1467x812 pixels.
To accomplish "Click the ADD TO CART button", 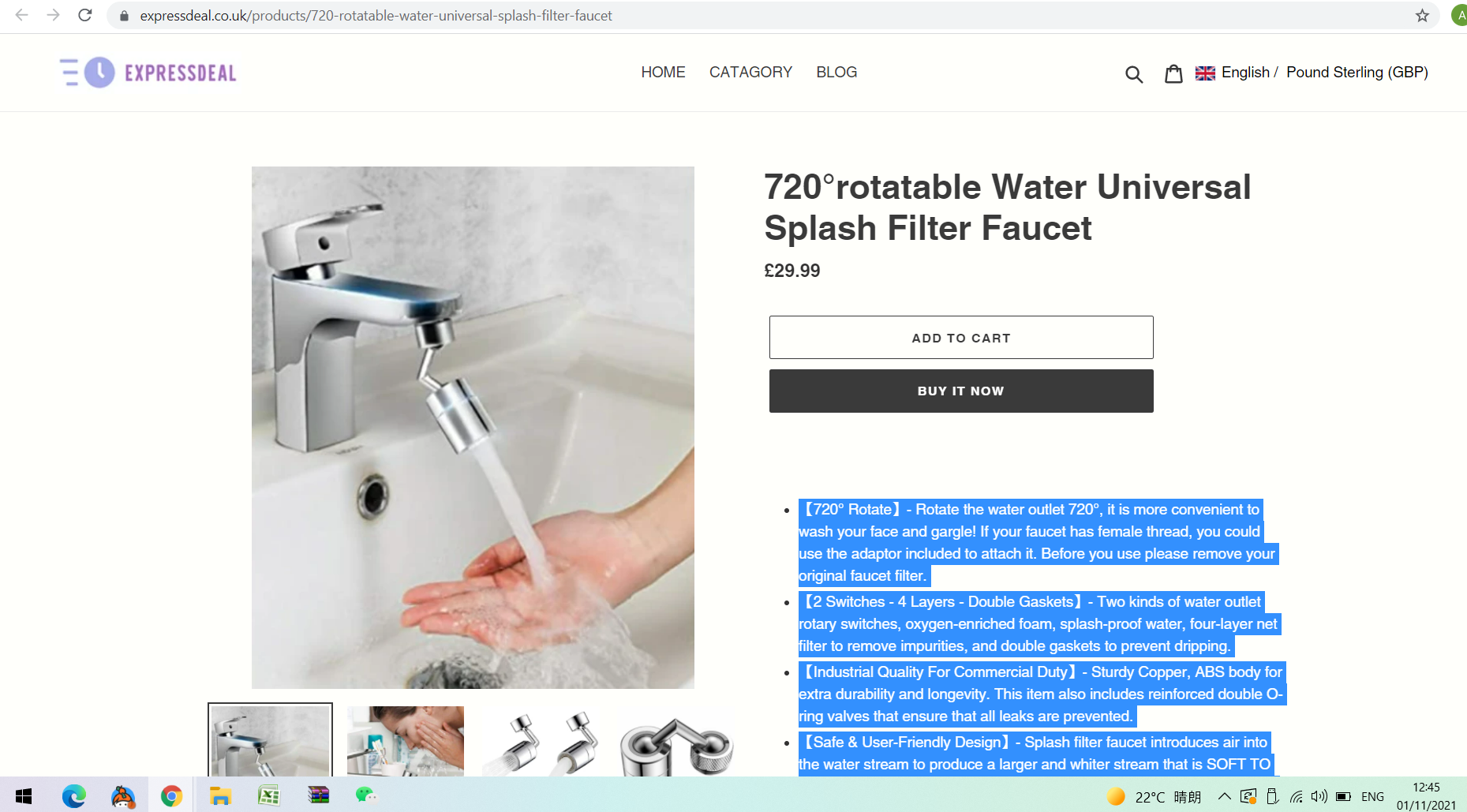I will [961, 338].
